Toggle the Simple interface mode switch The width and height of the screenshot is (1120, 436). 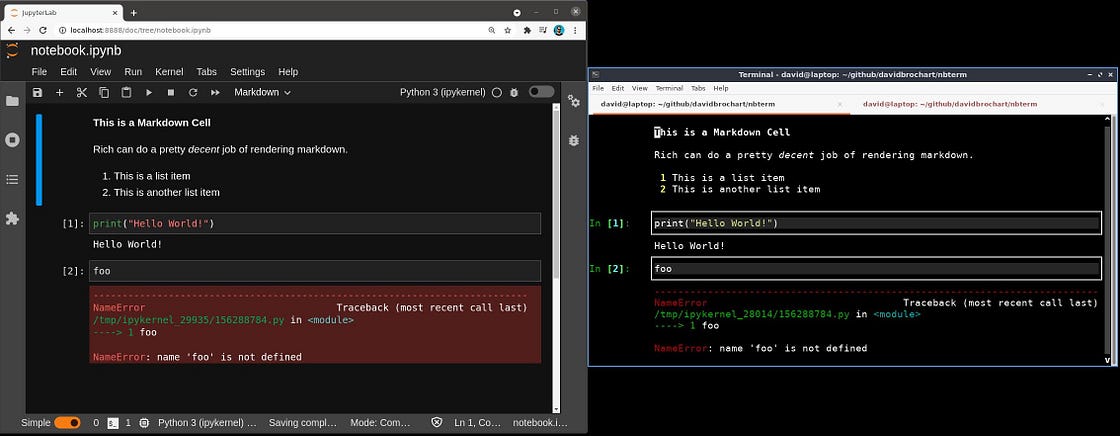point(67,423)
